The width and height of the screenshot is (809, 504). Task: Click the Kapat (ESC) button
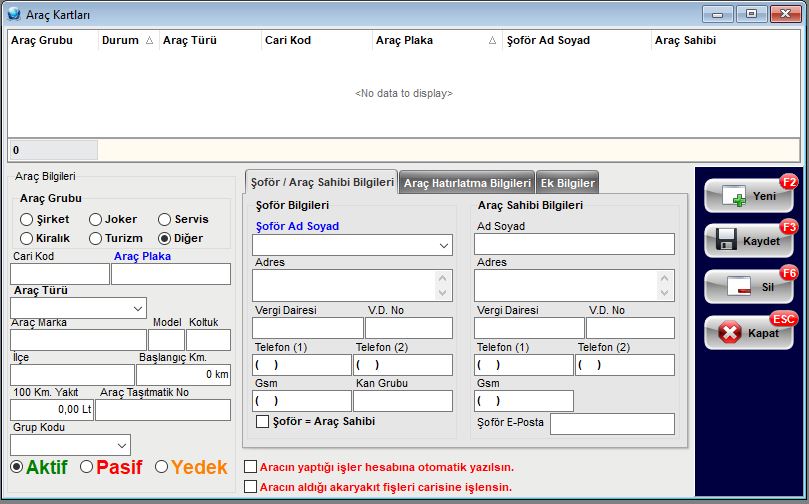pos(749,333)
